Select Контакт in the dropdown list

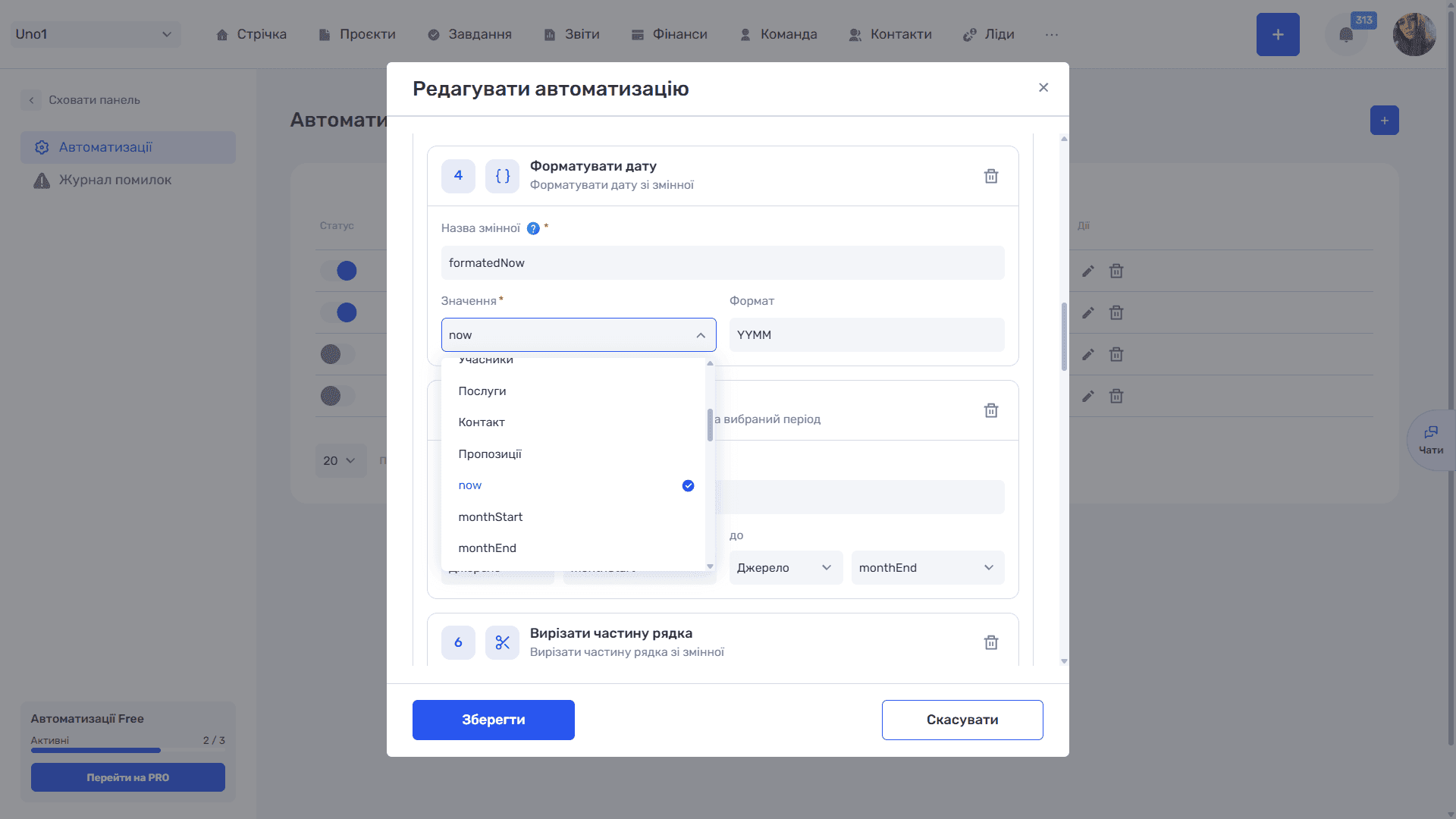tap(573, 422)
